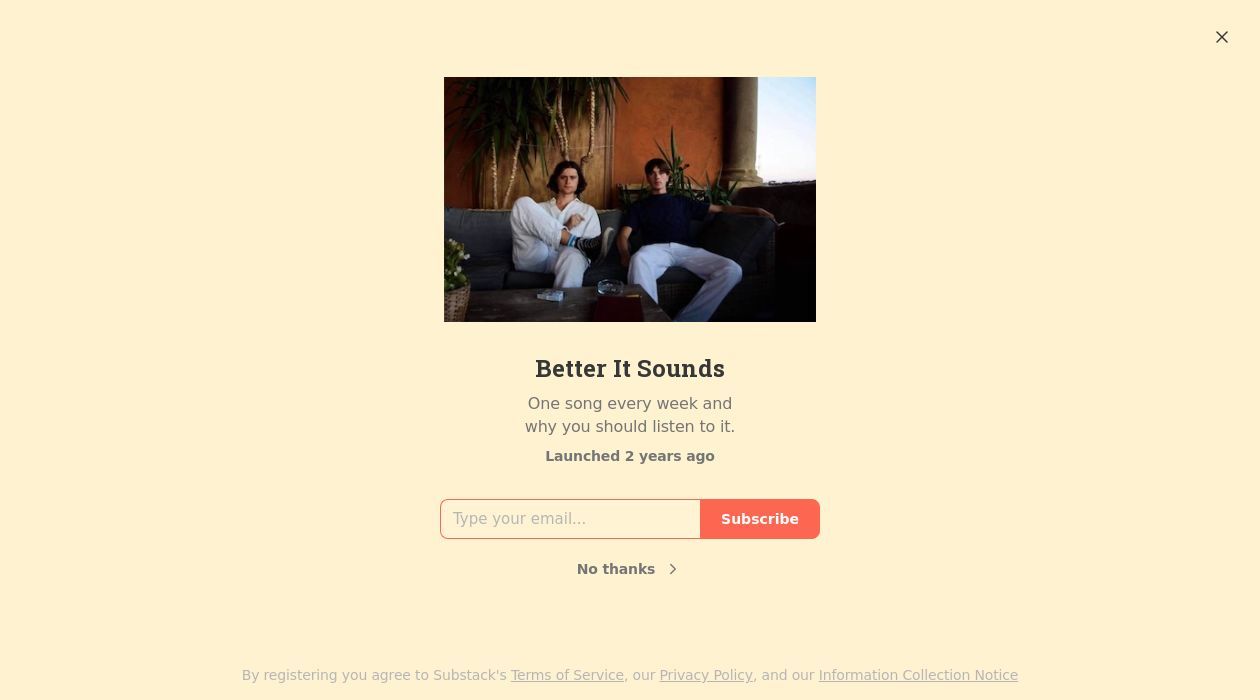The image size is (1260, 700).
Task: Focus the 'Type your email...' field
Action: coord(570,519)
